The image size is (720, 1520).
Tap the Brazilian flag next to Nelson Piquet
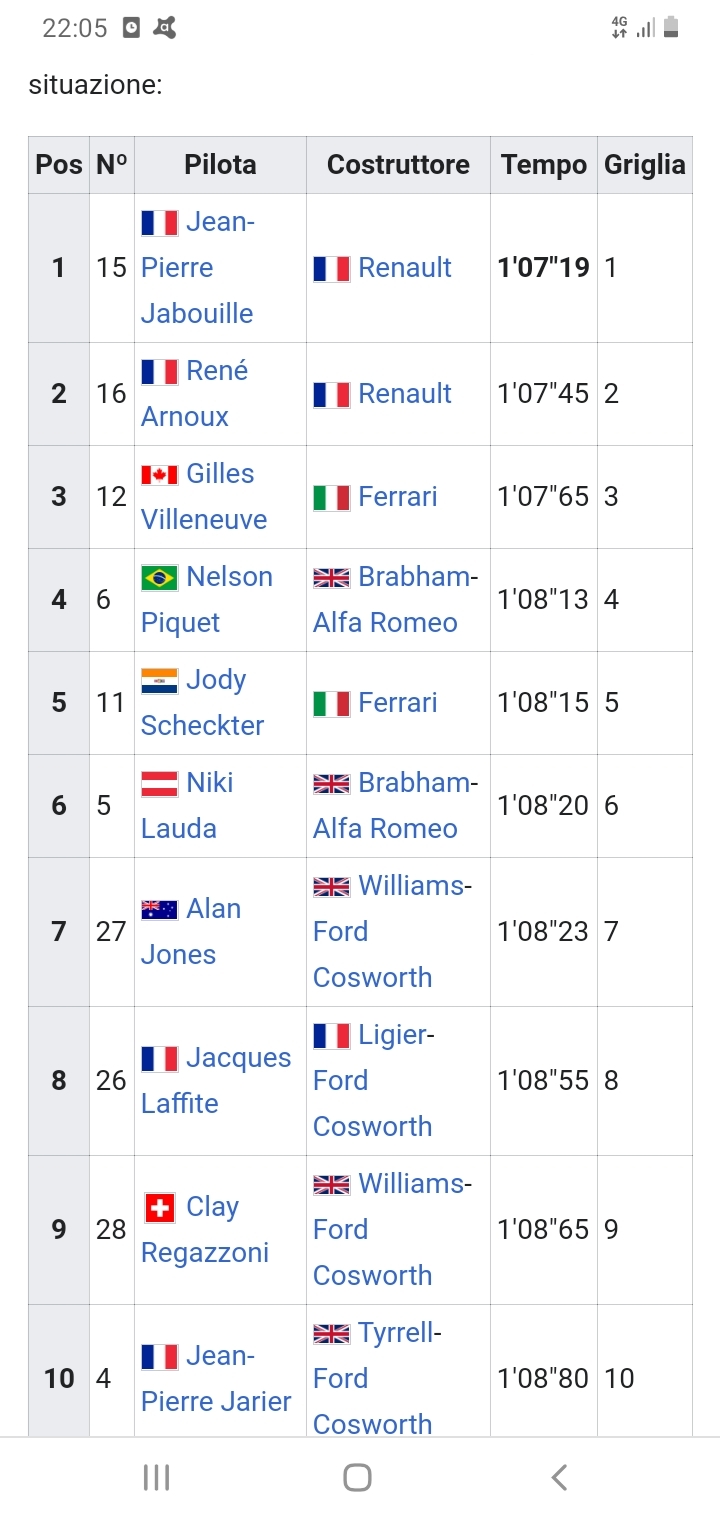[159, 577]
